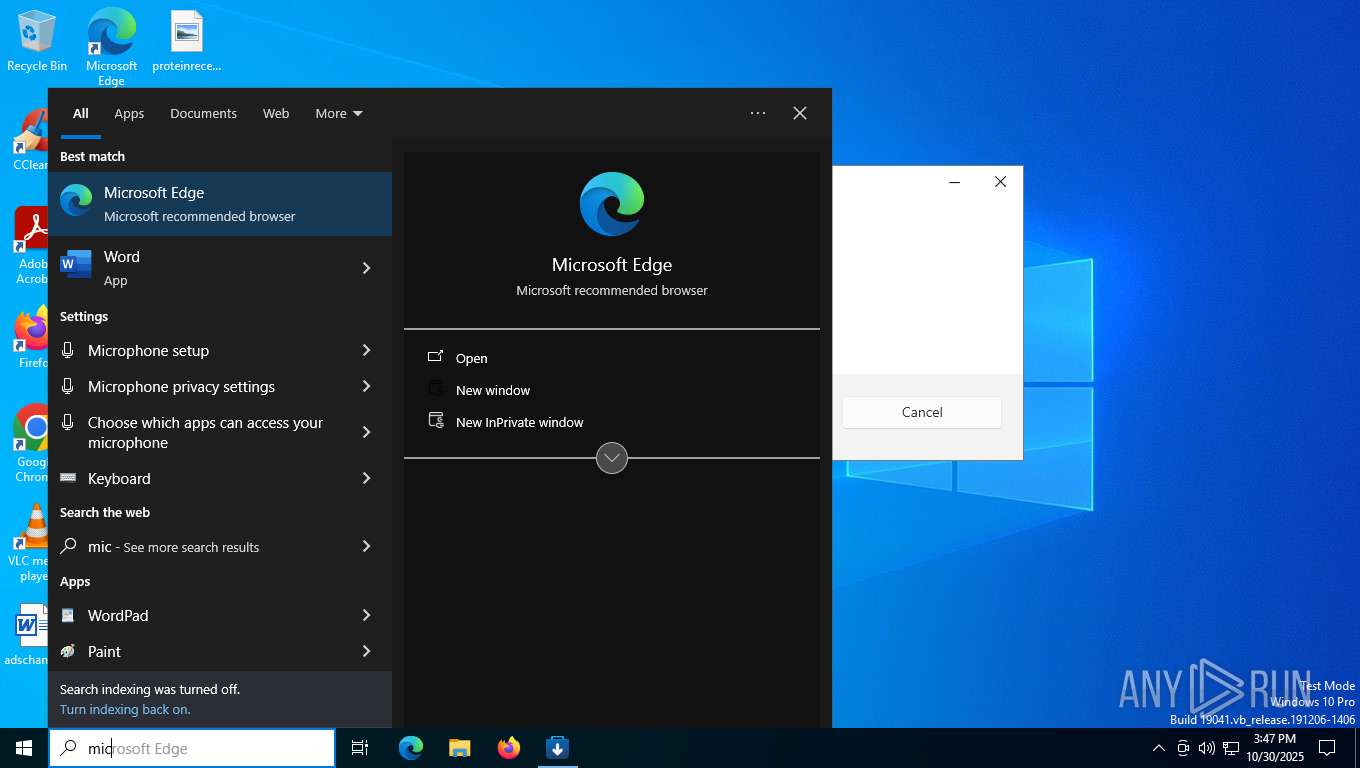Switch to the Web search tab
This screenshot has height=768, width=1360.
[276, 113]
